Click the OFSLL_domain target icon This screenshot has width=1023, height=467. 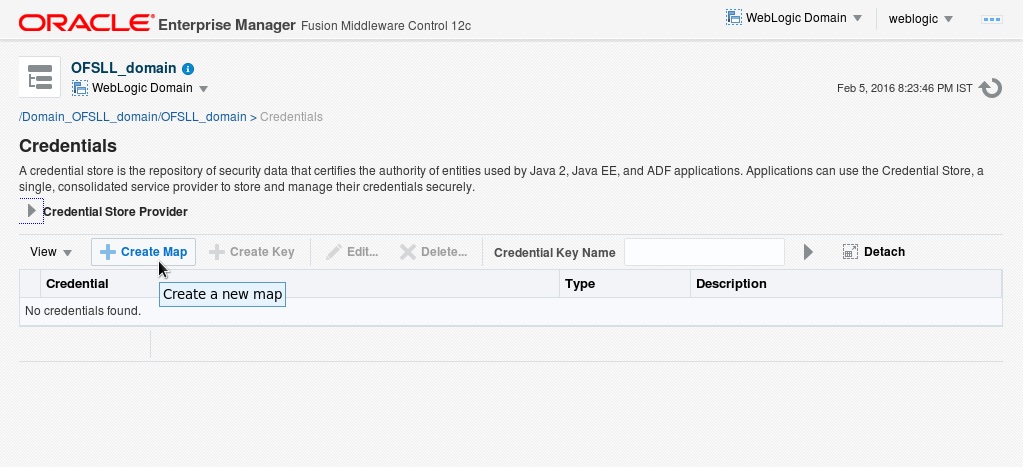click(x=40, y=77)
